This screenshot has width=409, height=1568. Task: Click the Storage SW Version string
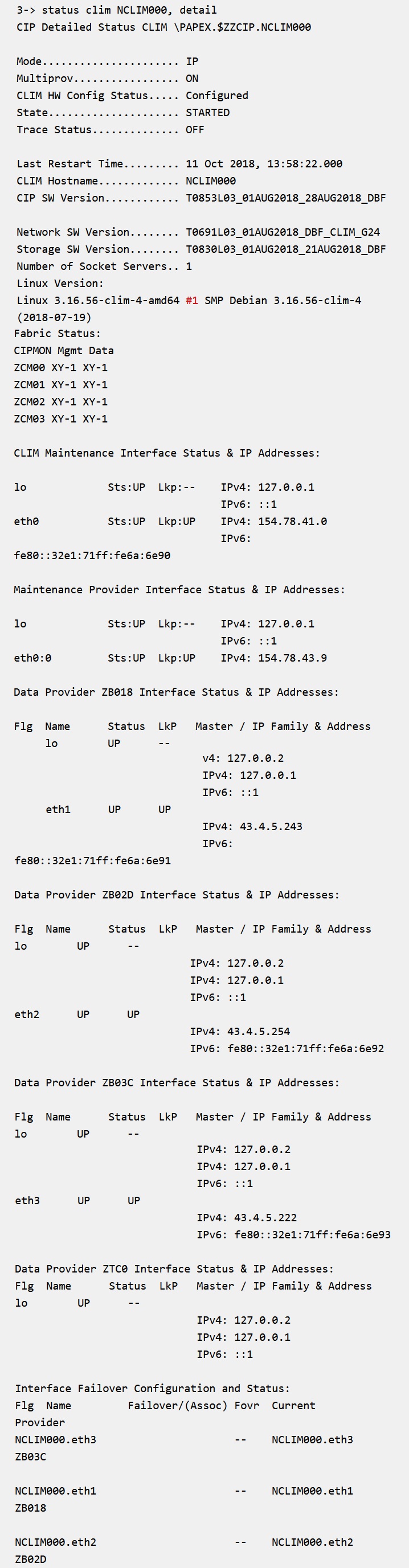285,249
